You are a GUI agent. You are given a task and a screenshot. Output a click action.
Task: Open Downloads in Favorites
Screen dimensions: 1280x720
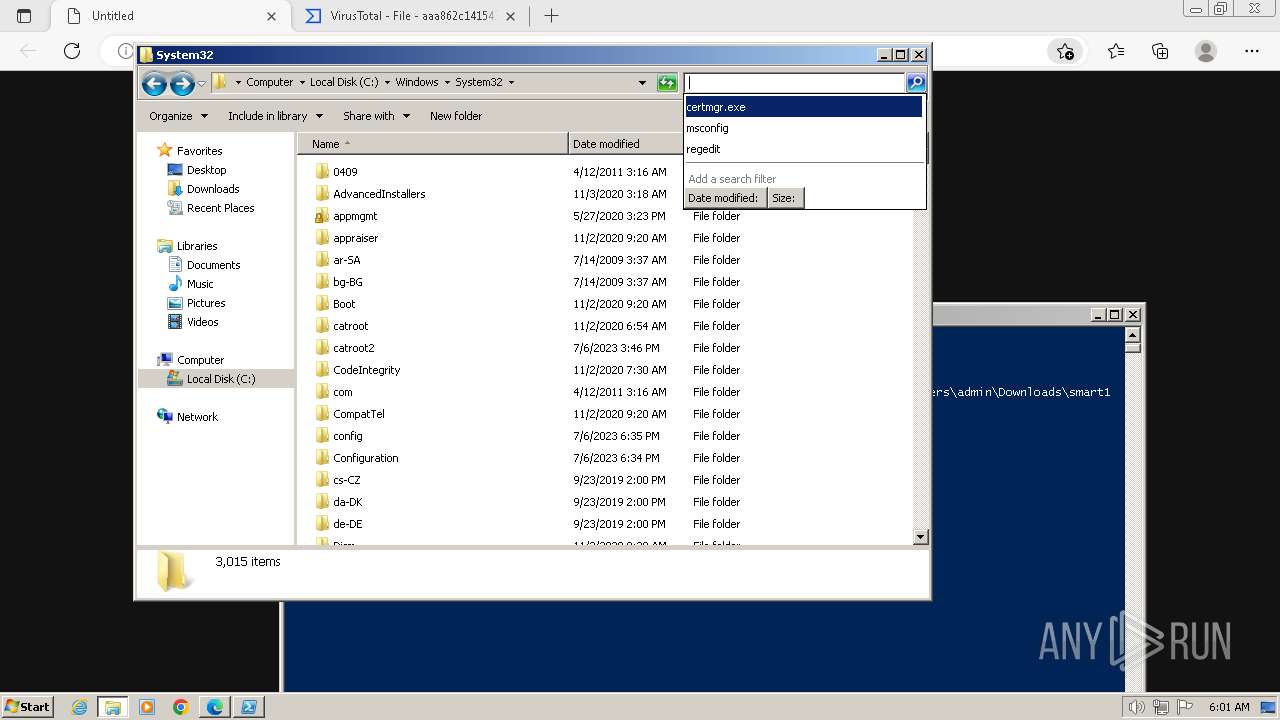click(x=213, y=189)
